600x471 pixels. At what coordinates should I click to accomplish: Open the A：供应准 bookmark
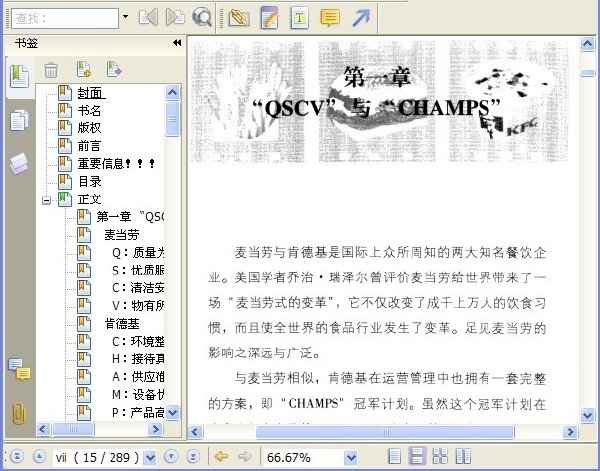[x=138, y=377]
